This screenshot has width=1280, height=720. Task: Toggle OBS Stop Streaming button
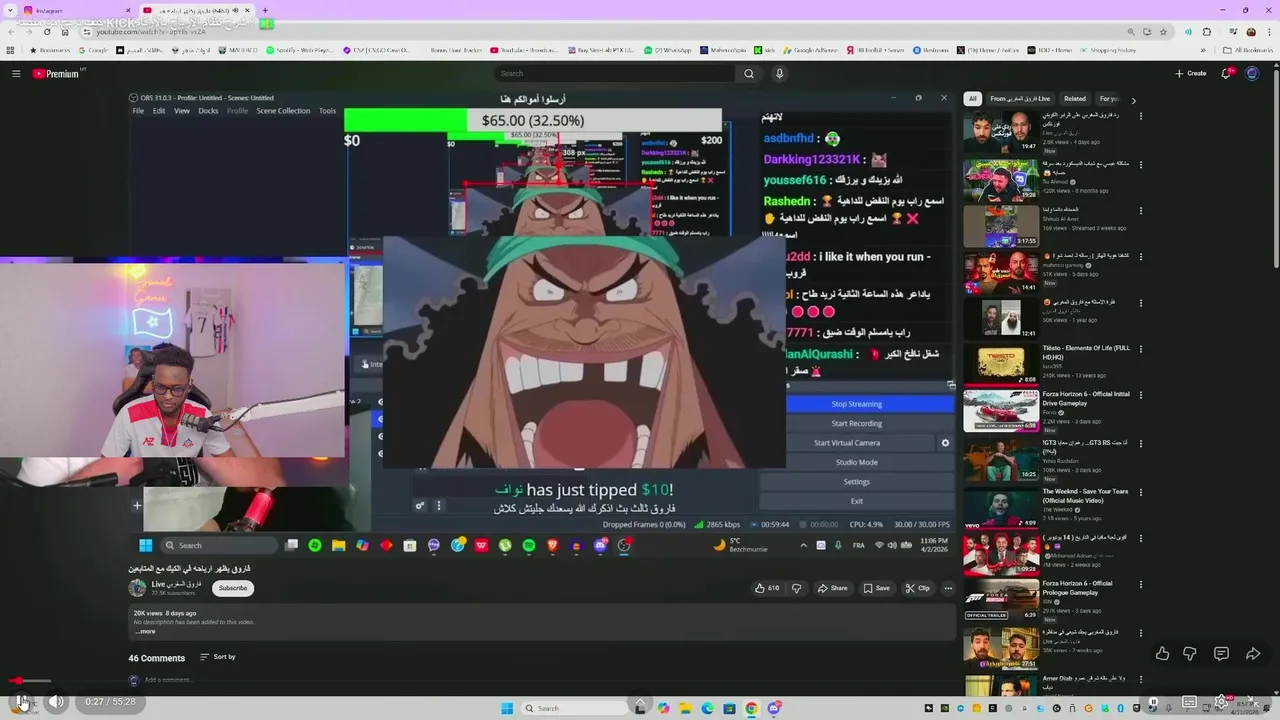pyautogui.click(x=856, y=404)
